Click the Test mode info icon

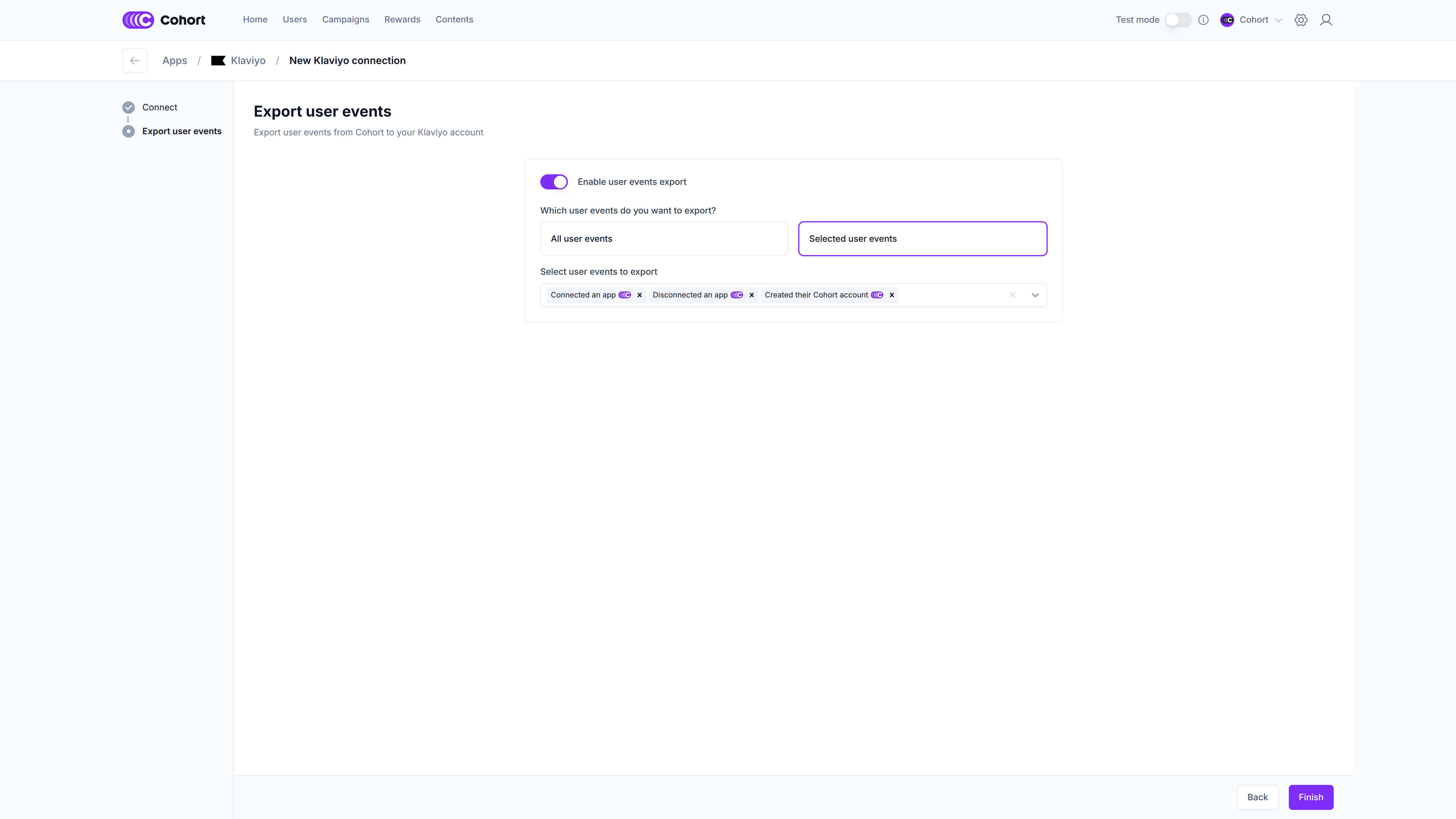tap(1203, 20)
